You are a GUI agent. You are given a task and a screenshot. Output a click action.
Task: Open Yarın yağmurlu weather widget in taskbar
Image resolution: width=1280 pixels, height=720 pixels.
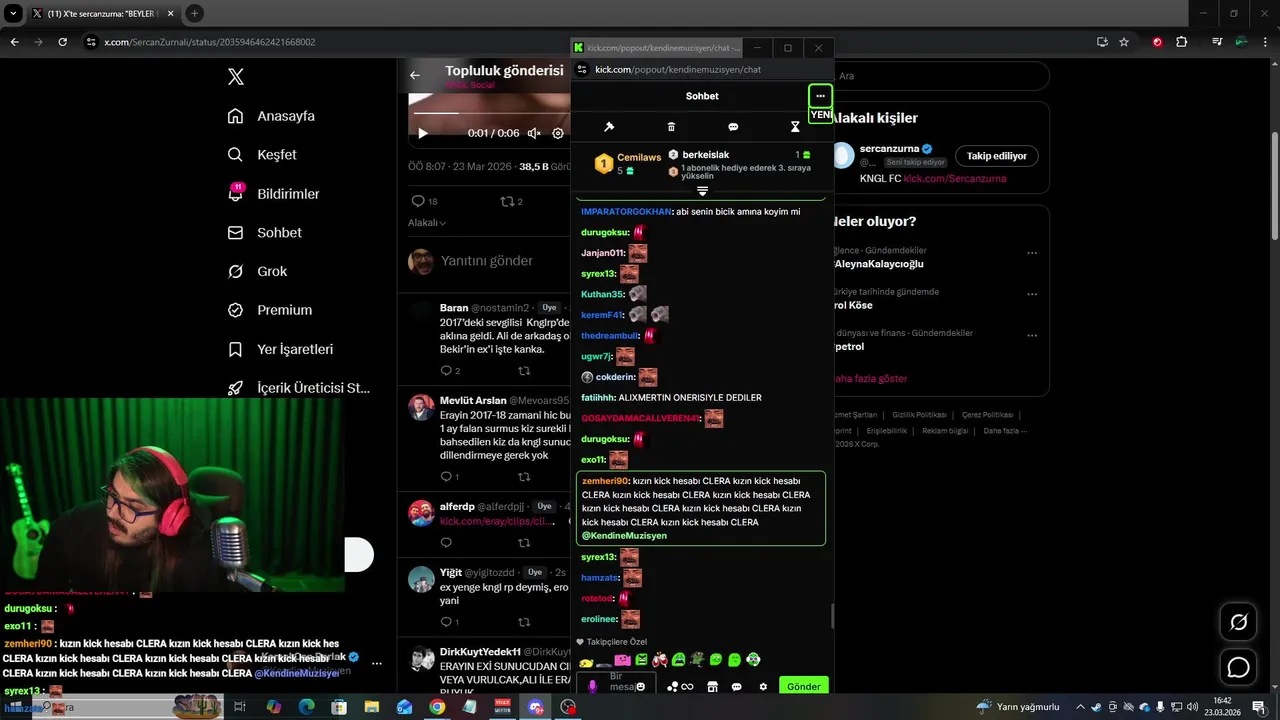pos(1016,707)
